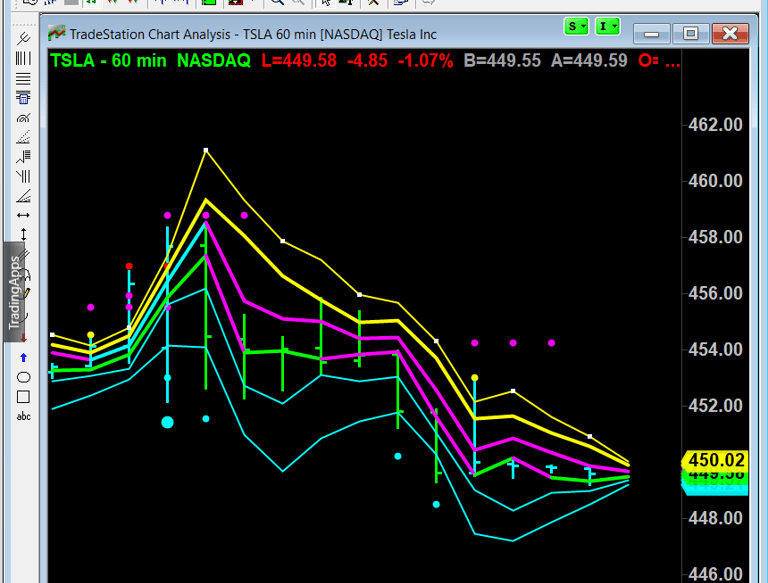Click the red dot above the third bar

pos(129,266)
